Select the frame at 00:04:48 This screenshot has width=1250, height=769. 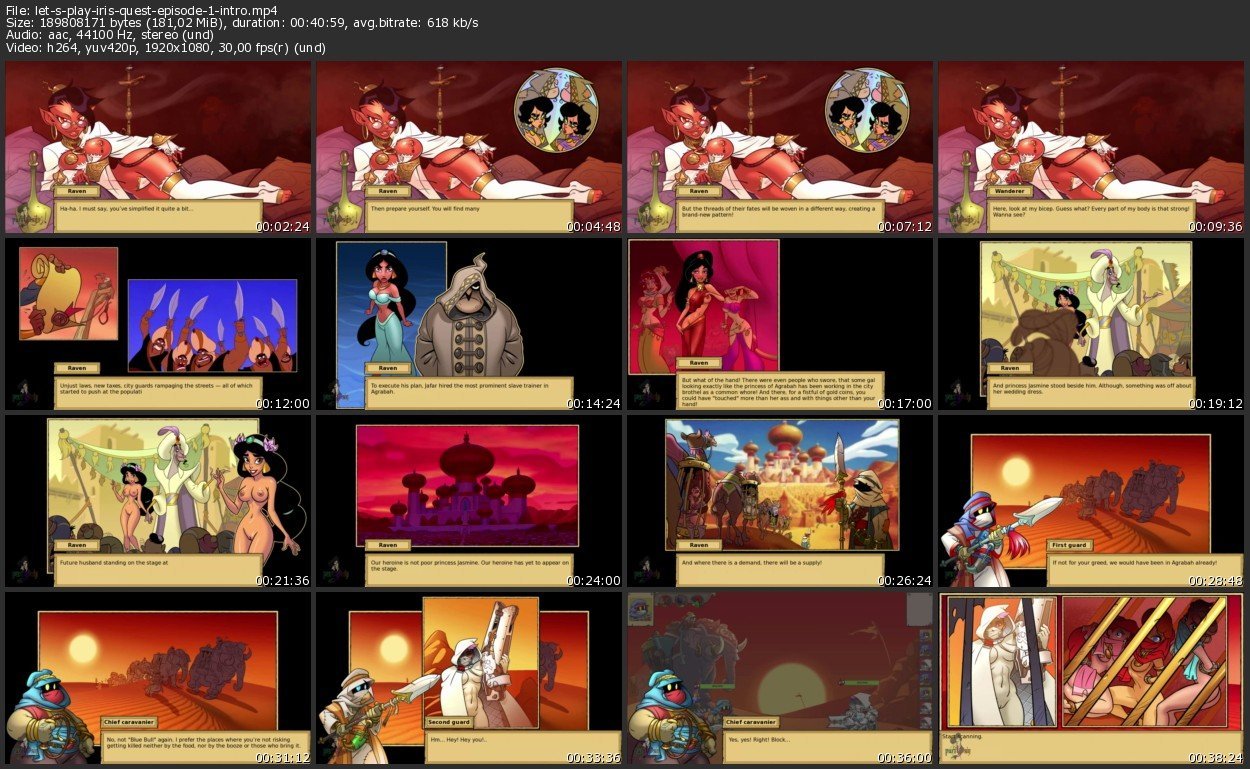click(469, 148)
